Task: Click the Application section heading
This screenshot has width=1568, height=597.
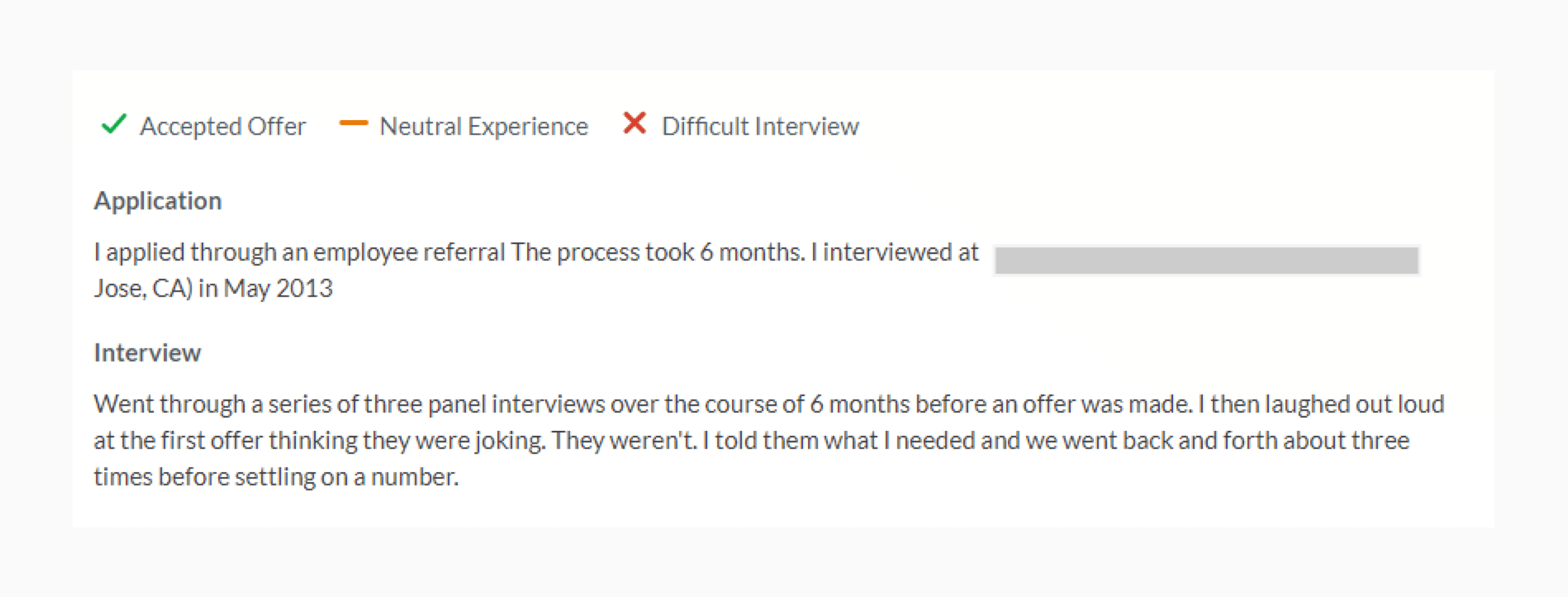Action: (157, 201)
